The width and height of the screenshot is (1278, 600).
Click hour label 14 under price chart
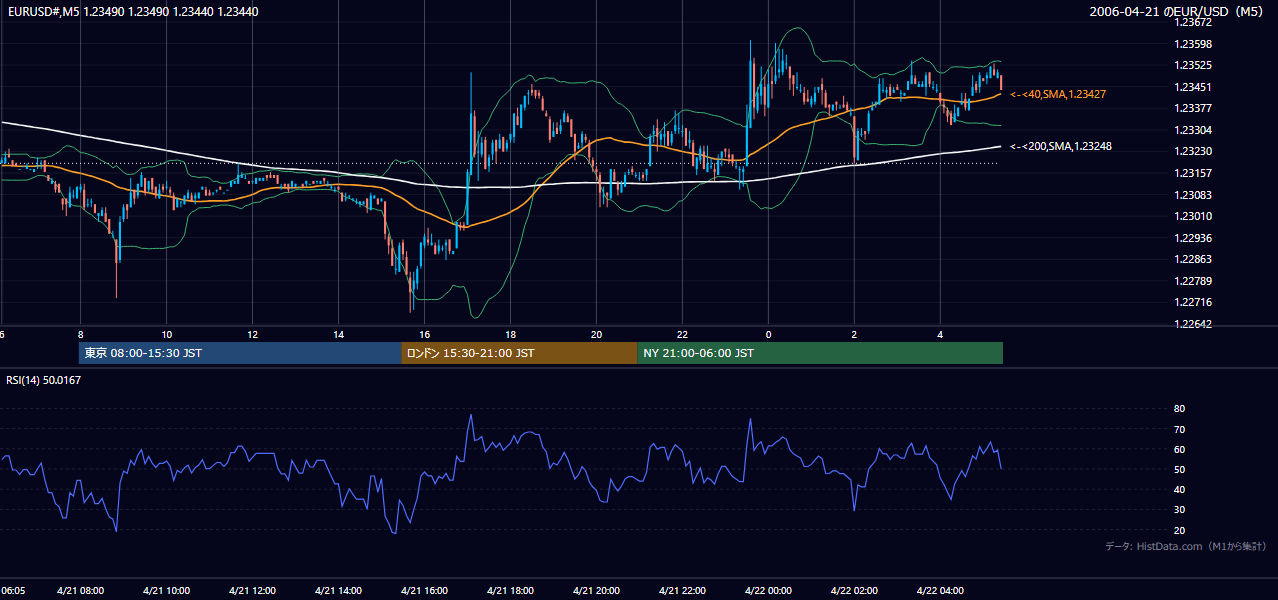pyautogui.click(x=338, y=334)
